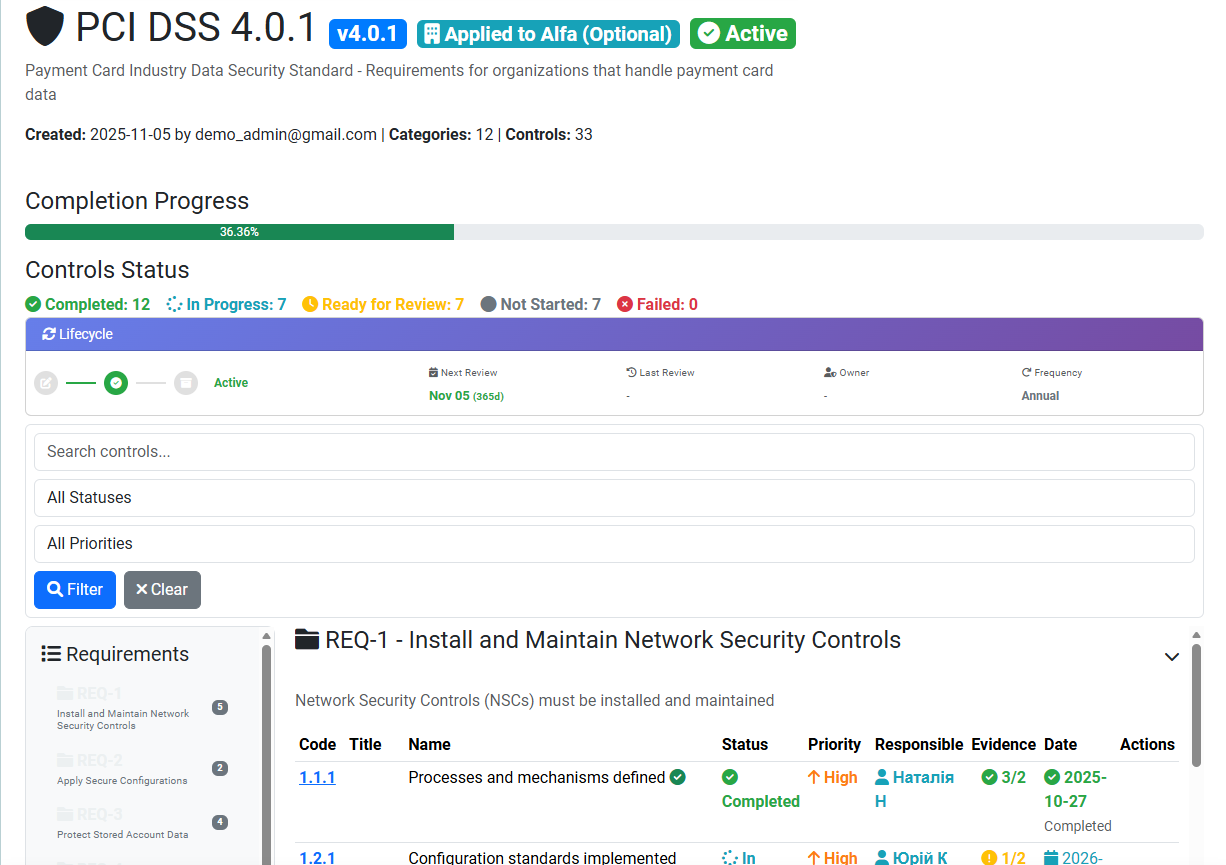Click the person icon beside Юрій К
Viewport: 1226px width, 865px height.
coord(882,857)
